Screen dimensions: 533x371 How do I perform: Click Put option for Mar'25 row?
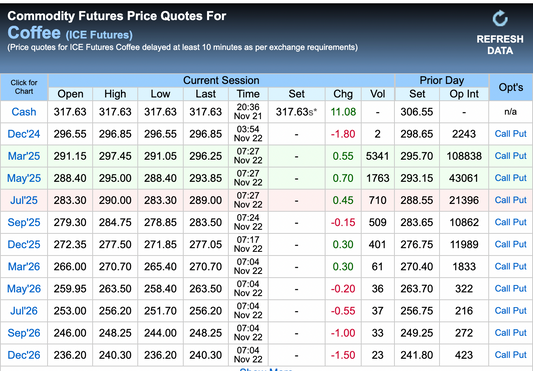point(520,156)
